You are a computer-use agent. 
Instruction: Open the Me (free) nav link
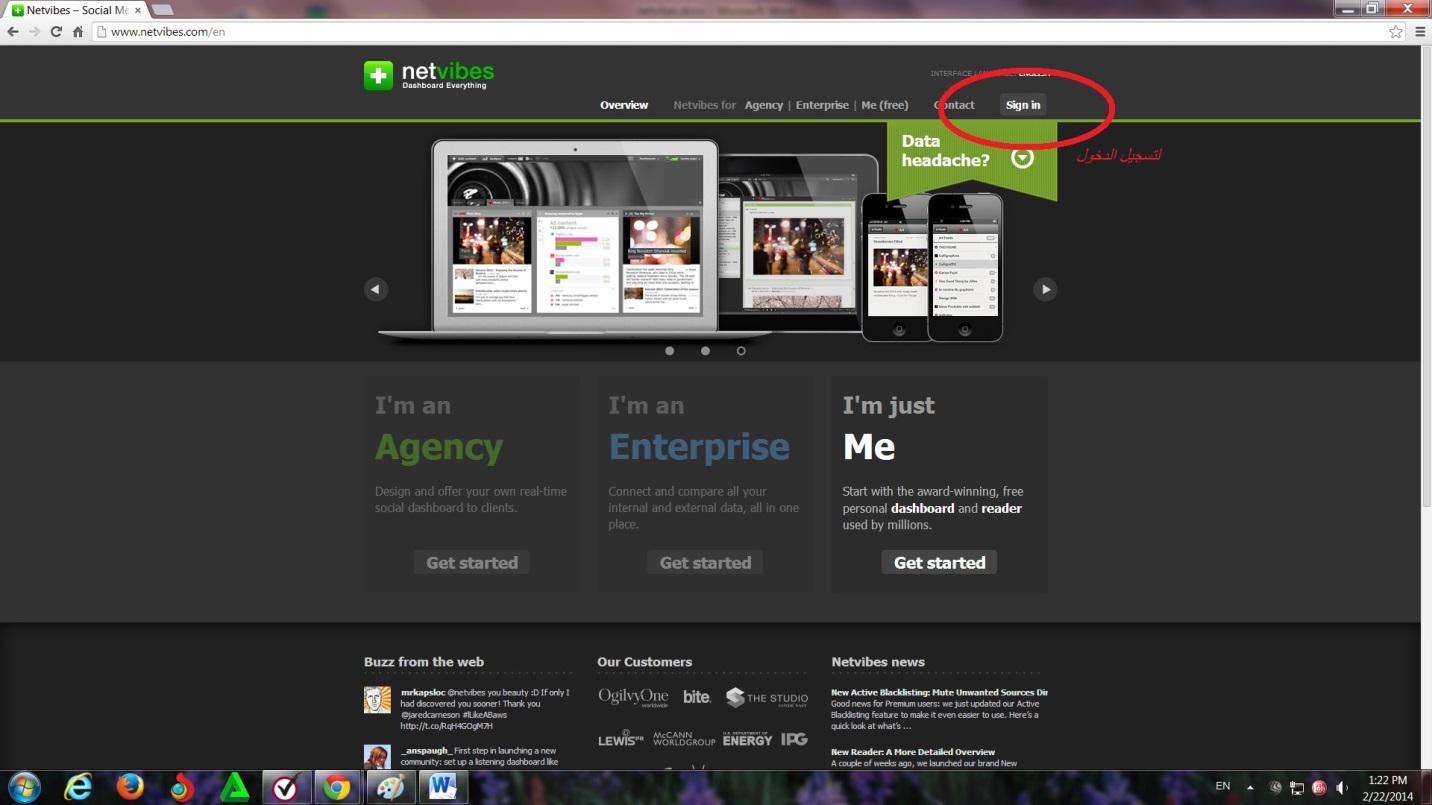pos(885,105)
